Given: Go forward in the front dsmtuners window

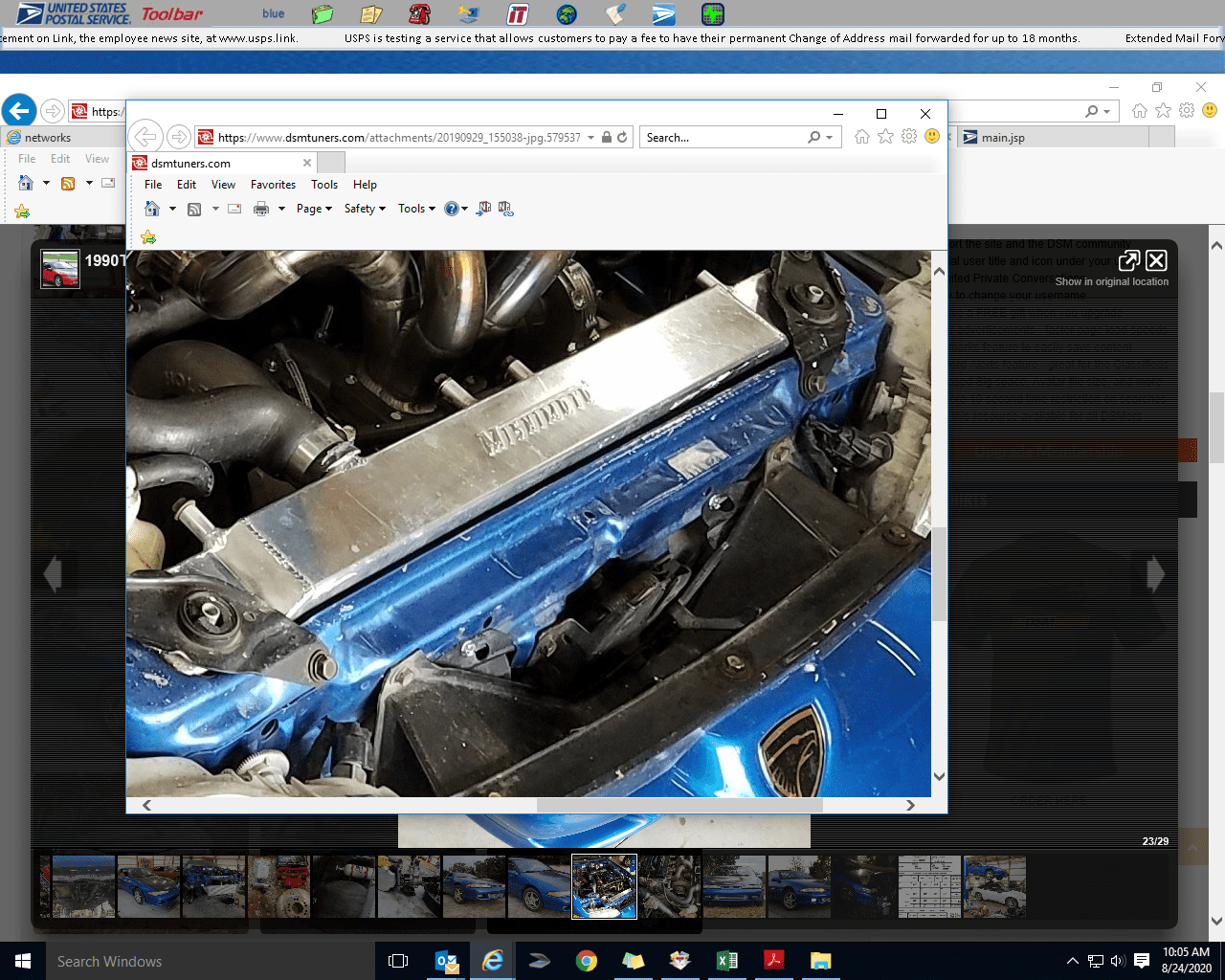Looking at the screenshot, I should point(179,137).
